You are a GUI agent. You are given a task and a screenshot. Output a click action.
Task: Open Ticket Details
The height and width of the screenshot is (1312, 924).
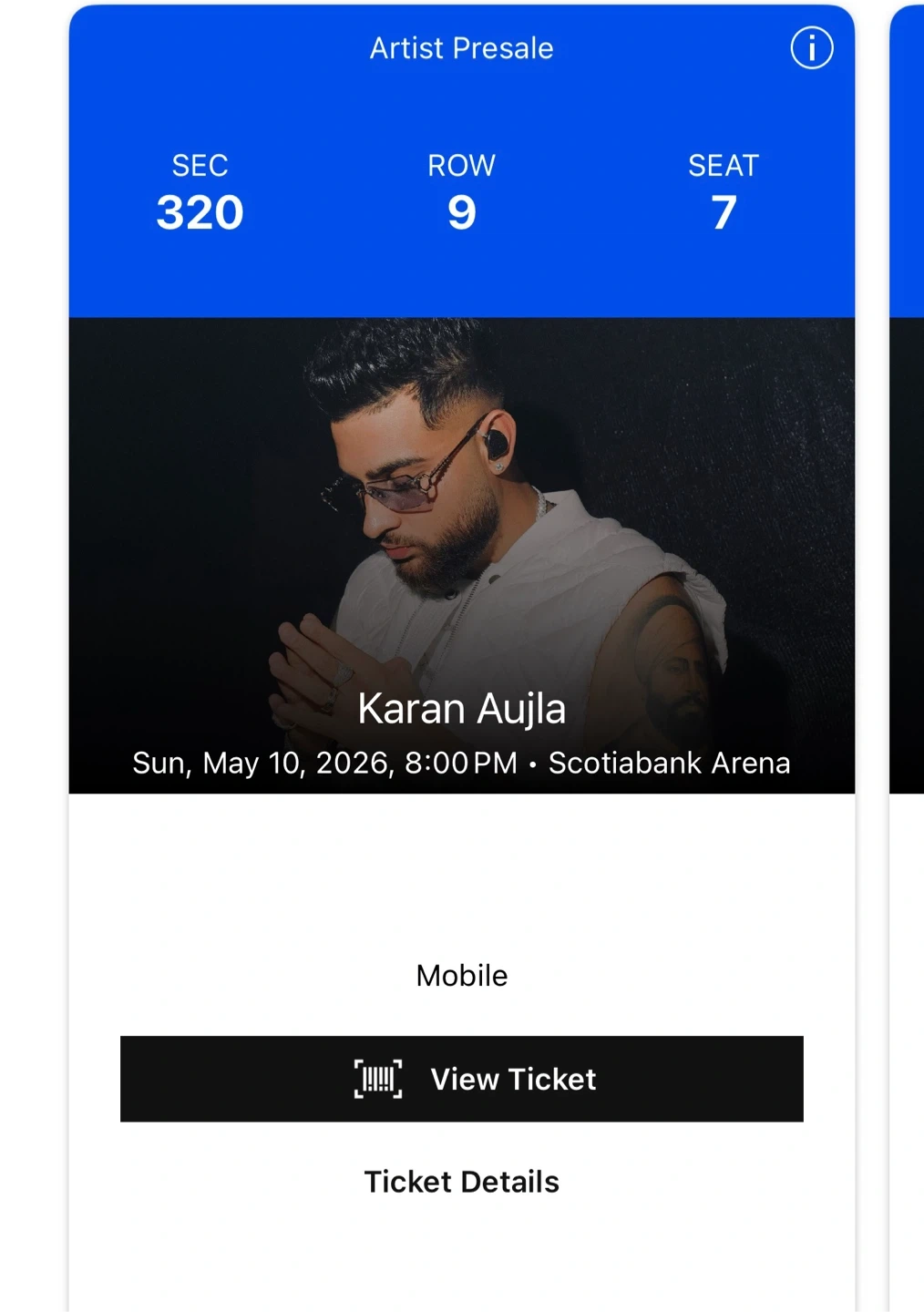point(461,1182)
